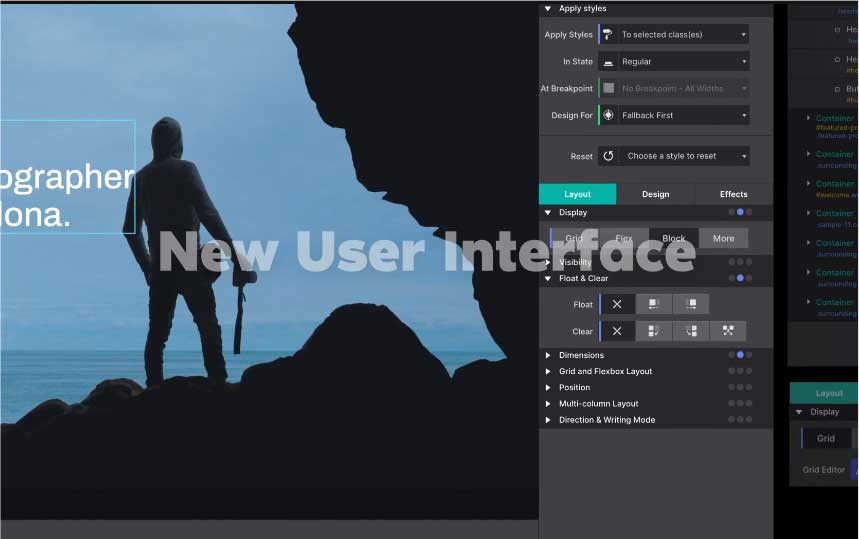Collapse Display in the dimmed background panel
Screen dimensions: 859x539
click(799, 412)
